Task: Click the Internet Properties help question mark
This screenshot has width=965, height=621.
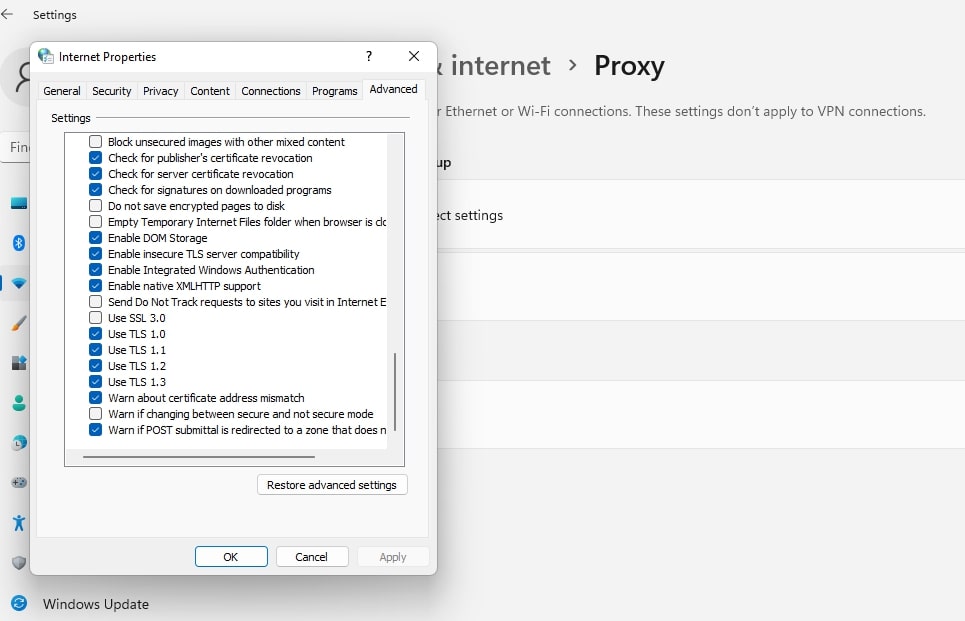Action: [x=369, y=57]
